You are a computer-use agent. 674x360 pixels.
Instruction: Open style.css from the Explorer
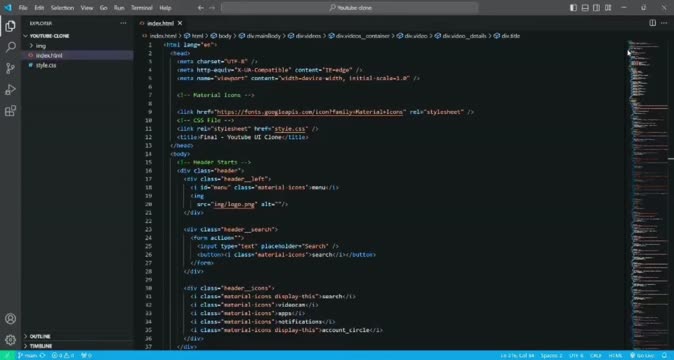point(77,65)
